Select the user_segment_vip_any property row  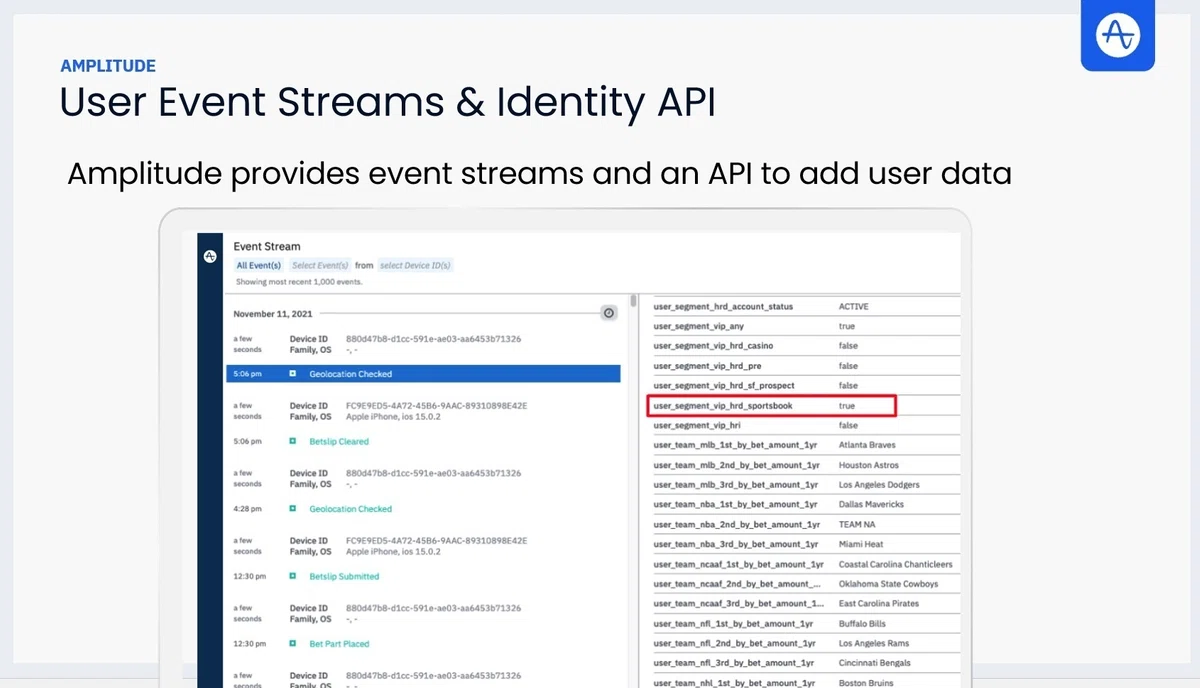806,326
